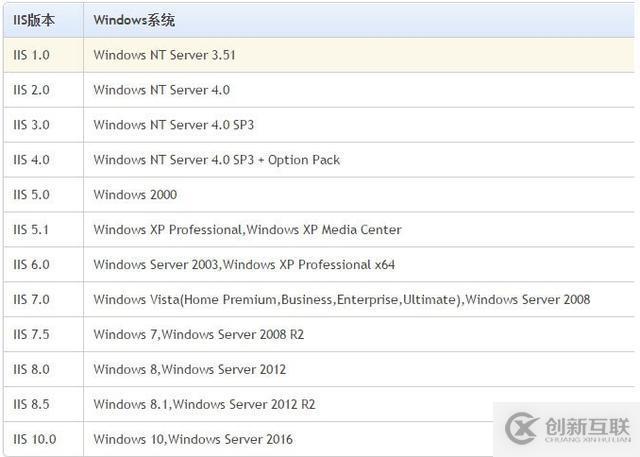Click the IIS版本 column header
Image resolution: width=640 pixels, height=457 pixels.
[x=33, y=20]
